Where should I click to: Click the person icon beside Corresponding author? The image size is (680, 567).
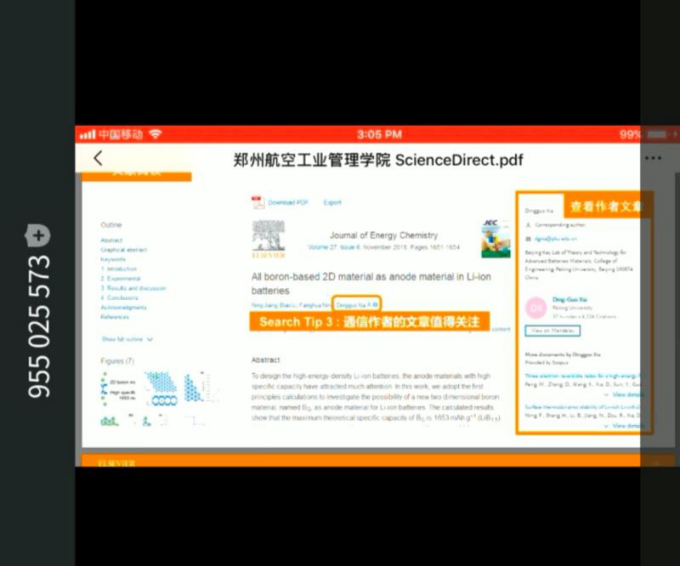[528, 225]
